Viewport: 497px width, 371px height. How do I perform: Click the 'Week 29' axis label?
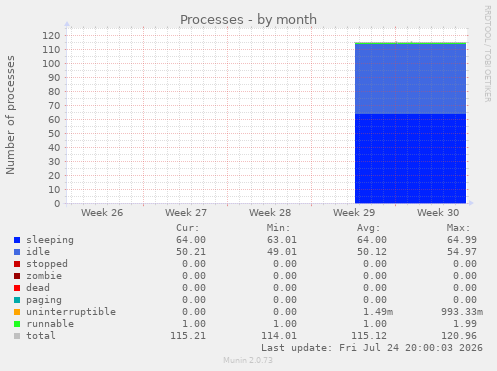[x=354, y=213]
